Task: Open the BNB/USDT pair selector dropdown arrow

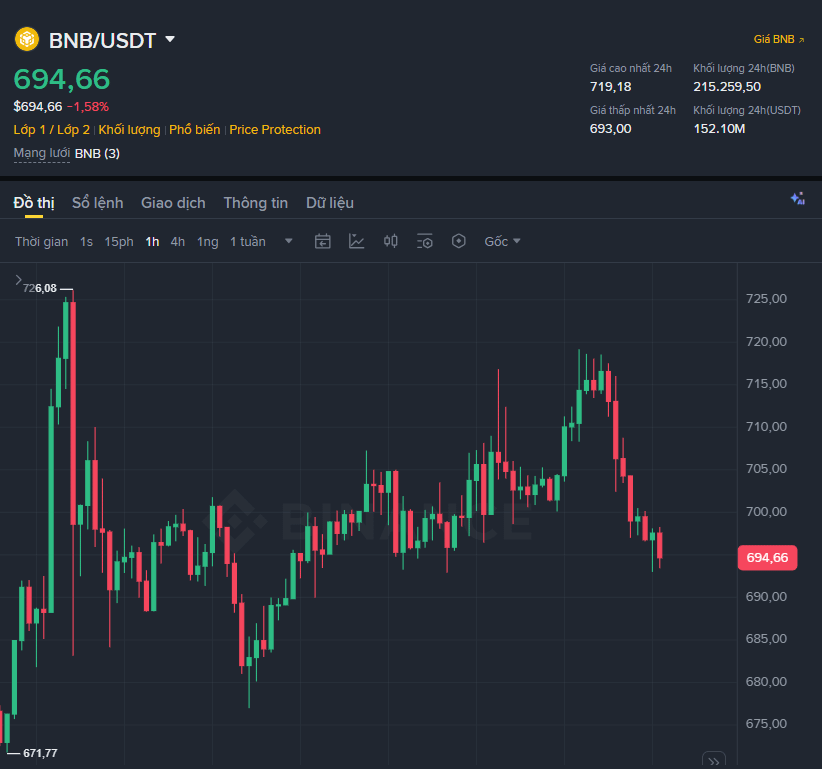Action: click(170, 39)
